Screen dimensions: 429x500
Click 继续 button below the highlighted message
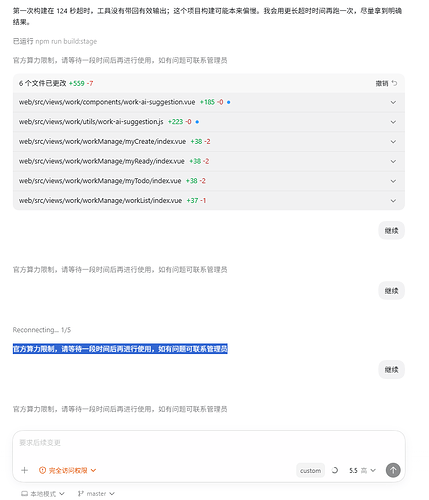click(391, 369)
